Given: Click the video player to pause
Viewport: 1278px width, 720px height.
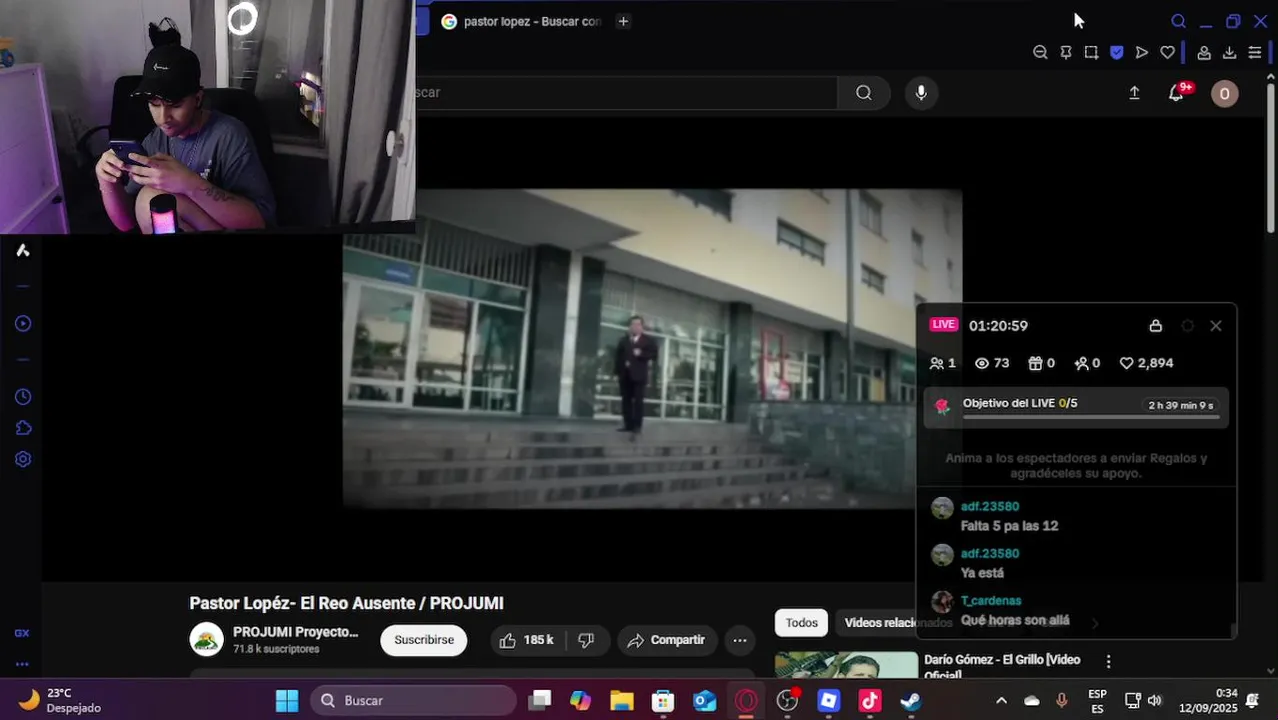Looking at the screenshot, I should [652, 348].
